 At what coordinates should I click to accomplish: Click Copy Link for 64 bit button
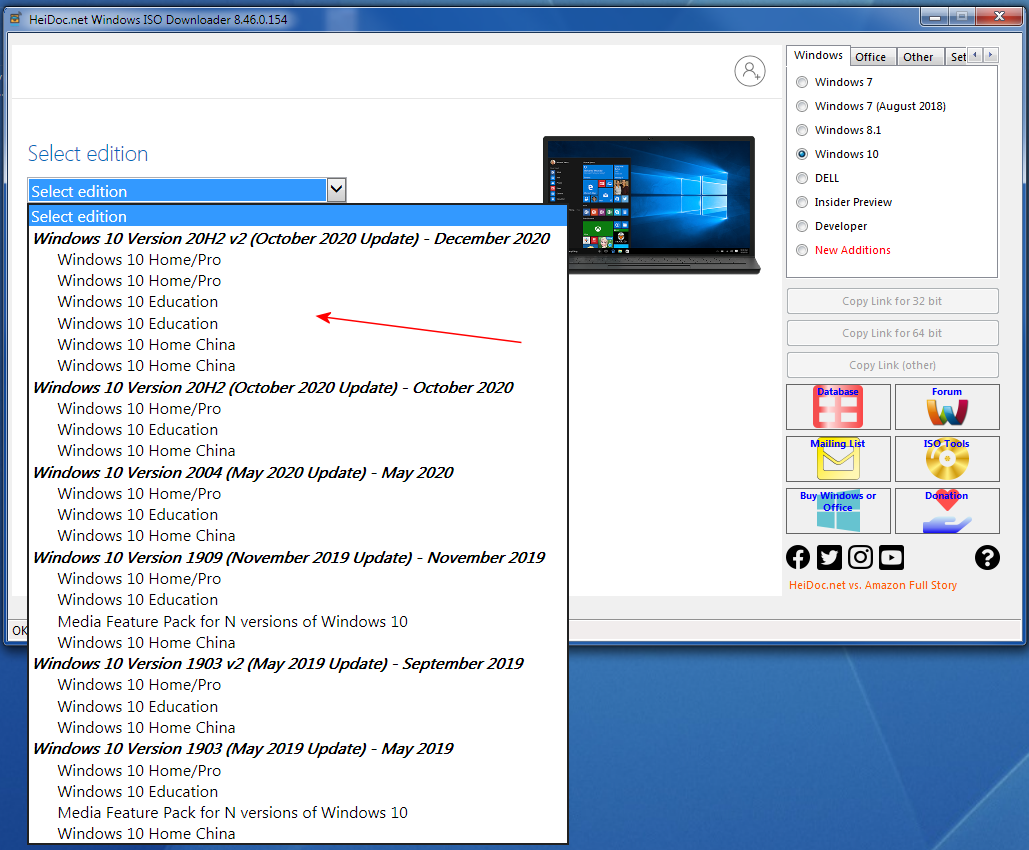(x=892, y=333)
